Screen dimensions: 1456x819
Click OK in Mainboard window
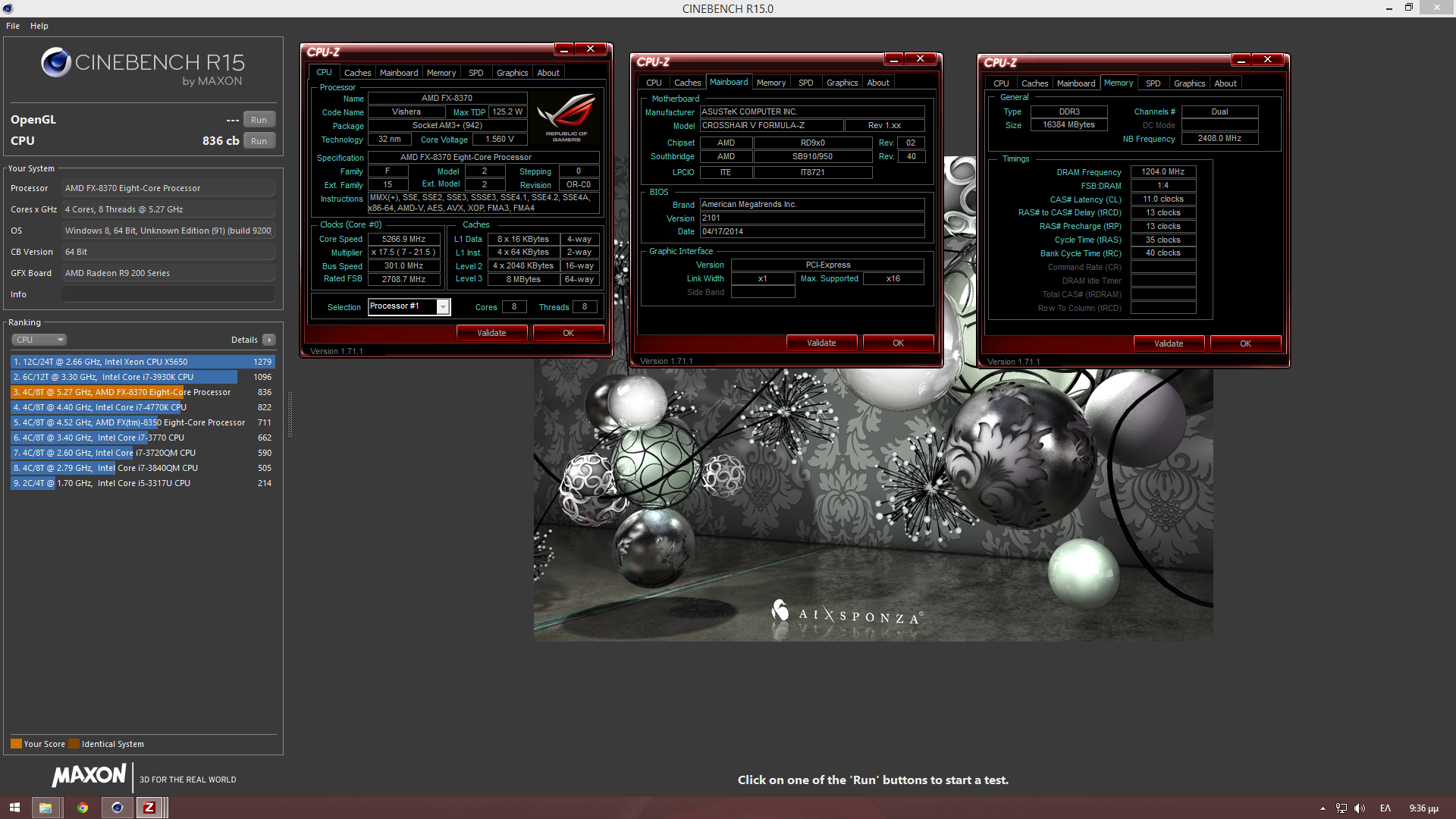point(899,343)
